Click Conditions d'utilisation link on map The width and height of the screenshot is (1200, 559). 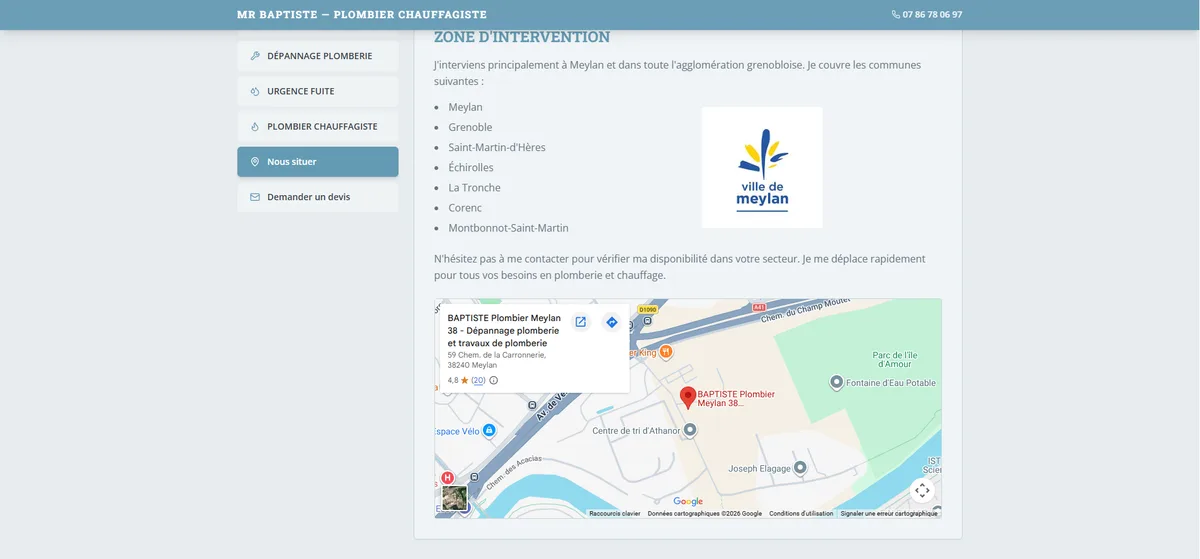tap(801, 513)
